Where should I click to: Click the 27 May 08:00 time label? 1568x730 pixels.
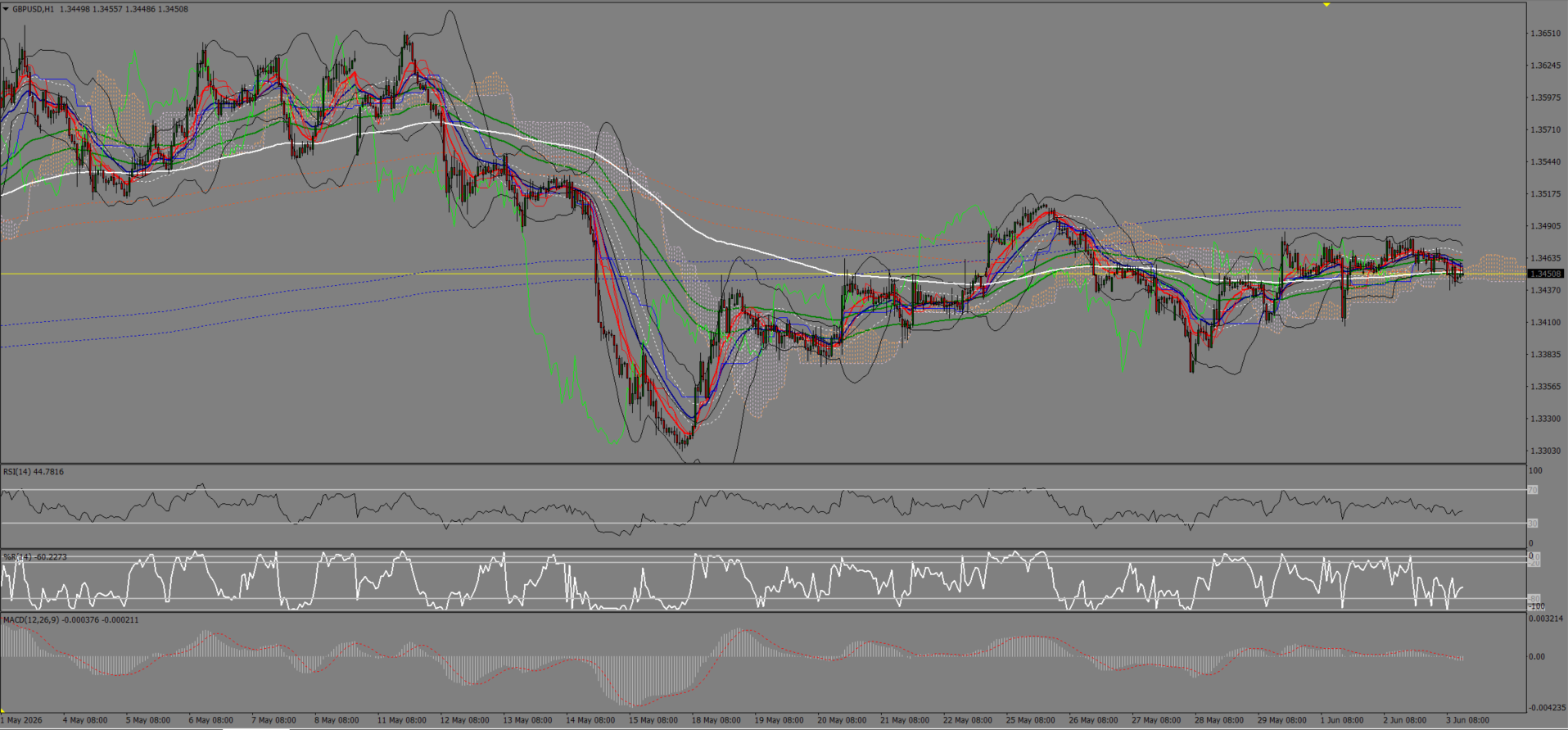pyautogui.click(x=1156, y=721)
